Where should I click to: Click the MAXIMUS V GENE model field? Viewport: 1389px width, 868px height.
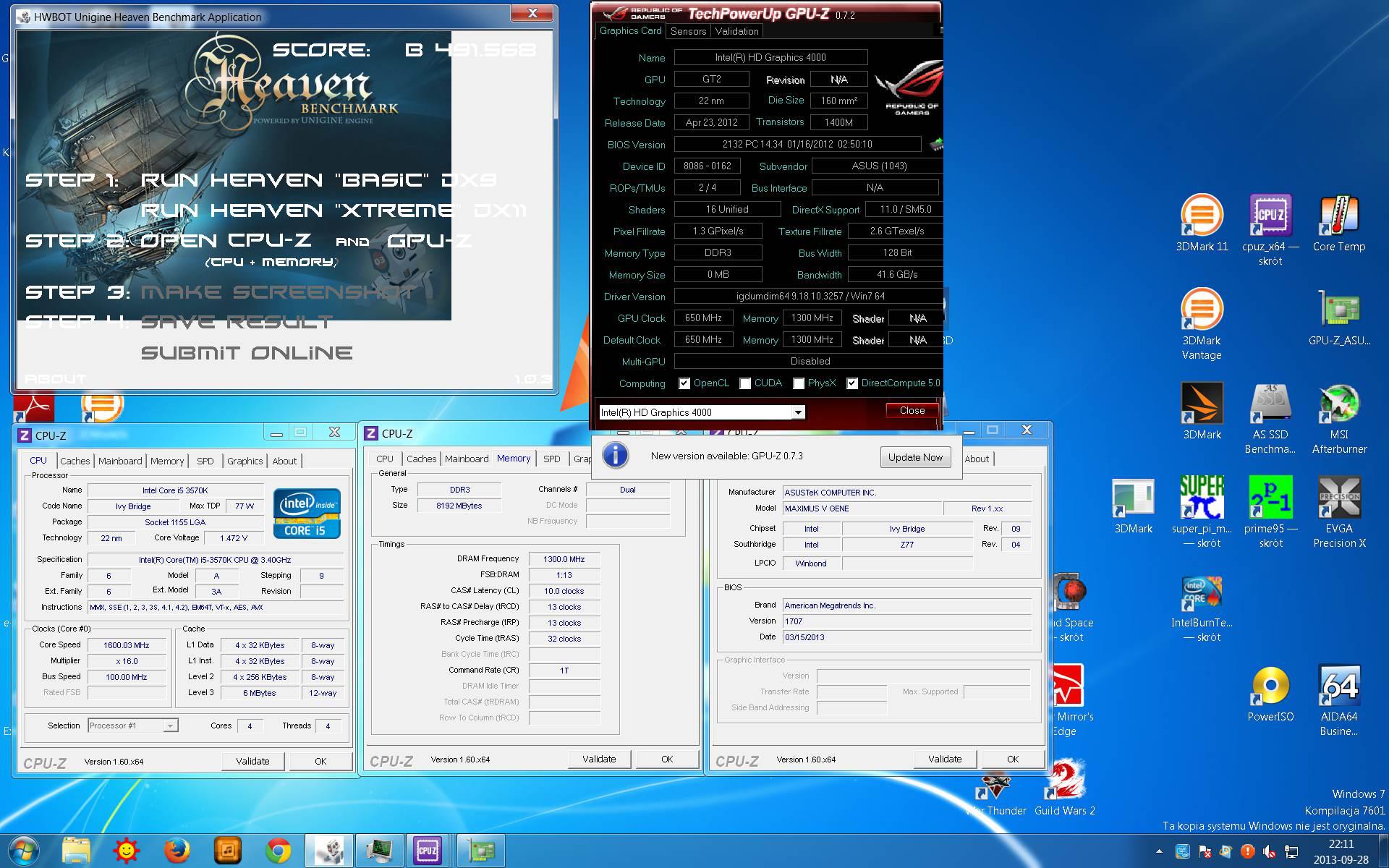click(862, 509)
